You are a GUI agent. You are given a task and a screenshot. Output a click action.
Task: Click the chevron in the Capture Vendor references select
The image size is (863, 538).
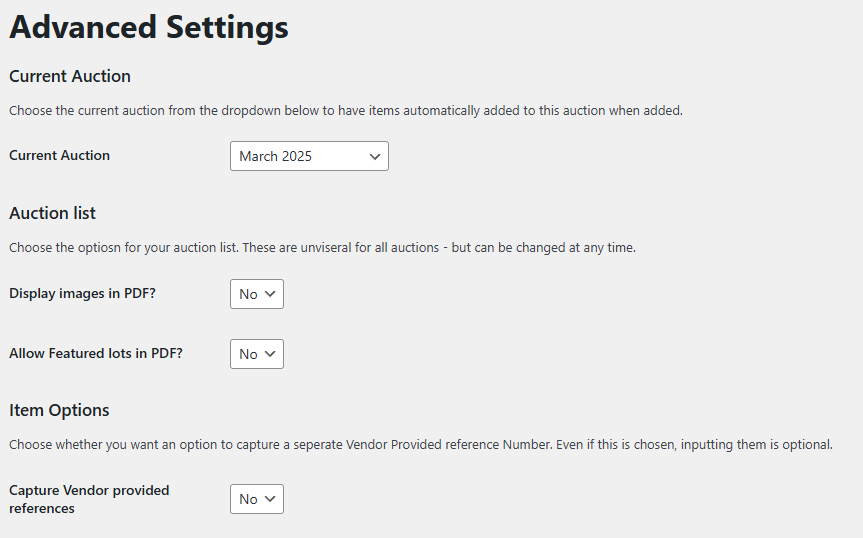click(x=270, y=499)
